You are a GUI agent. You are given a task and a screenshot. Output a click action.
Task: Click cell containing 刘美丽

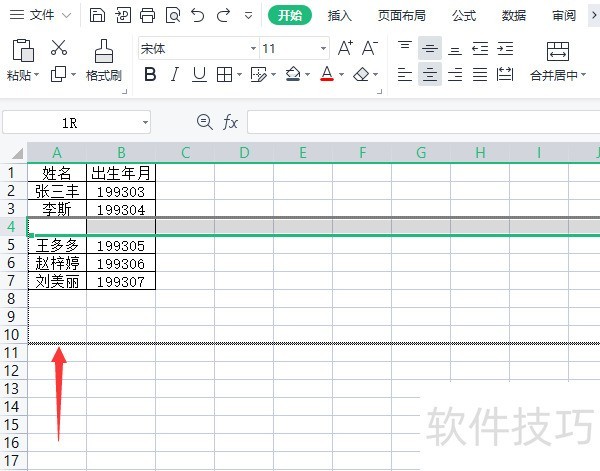57,281
